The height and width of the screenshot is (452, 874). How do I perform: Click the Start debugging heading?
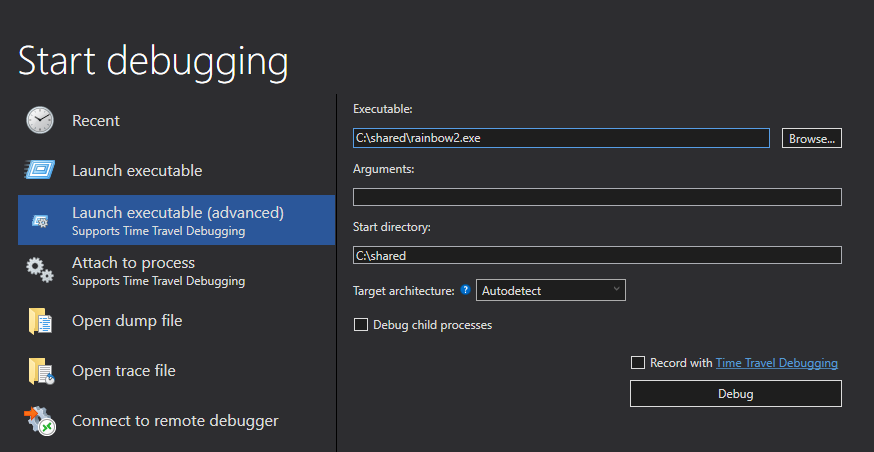(153, 61)
